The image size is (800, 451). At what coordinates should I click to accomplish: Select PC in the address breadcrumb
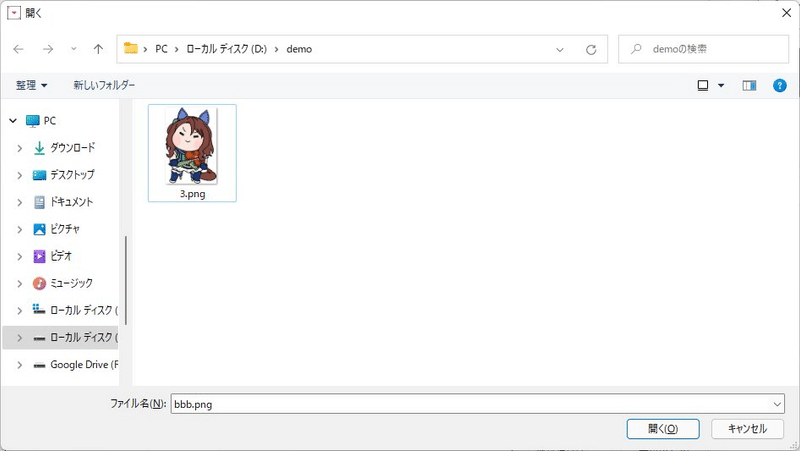[x=161, y=49]
